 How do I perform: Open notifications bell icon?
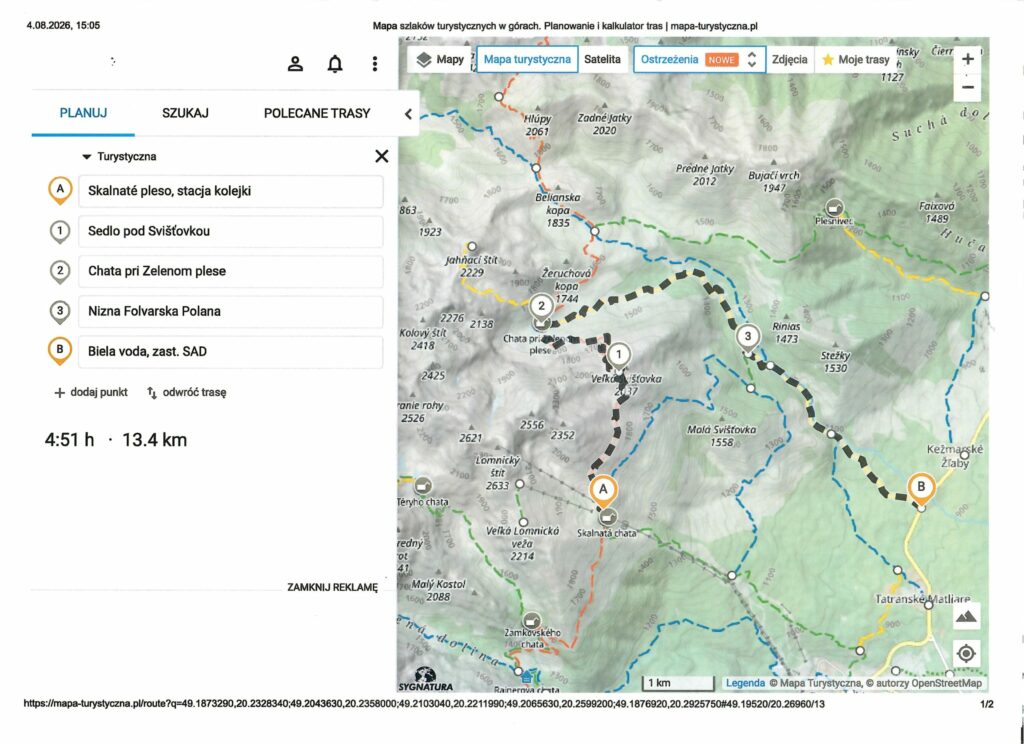[335, 63]
